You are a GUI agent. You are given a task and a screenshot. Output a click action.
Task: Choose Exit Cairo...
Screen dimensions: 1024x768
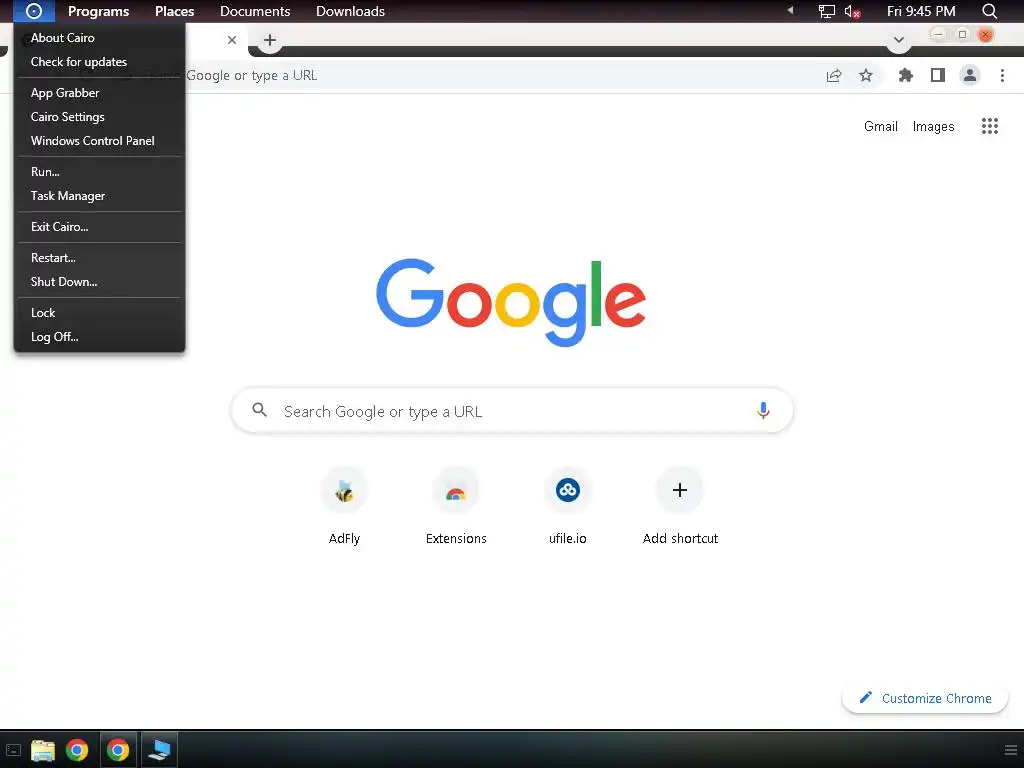[x=99, y=227]
